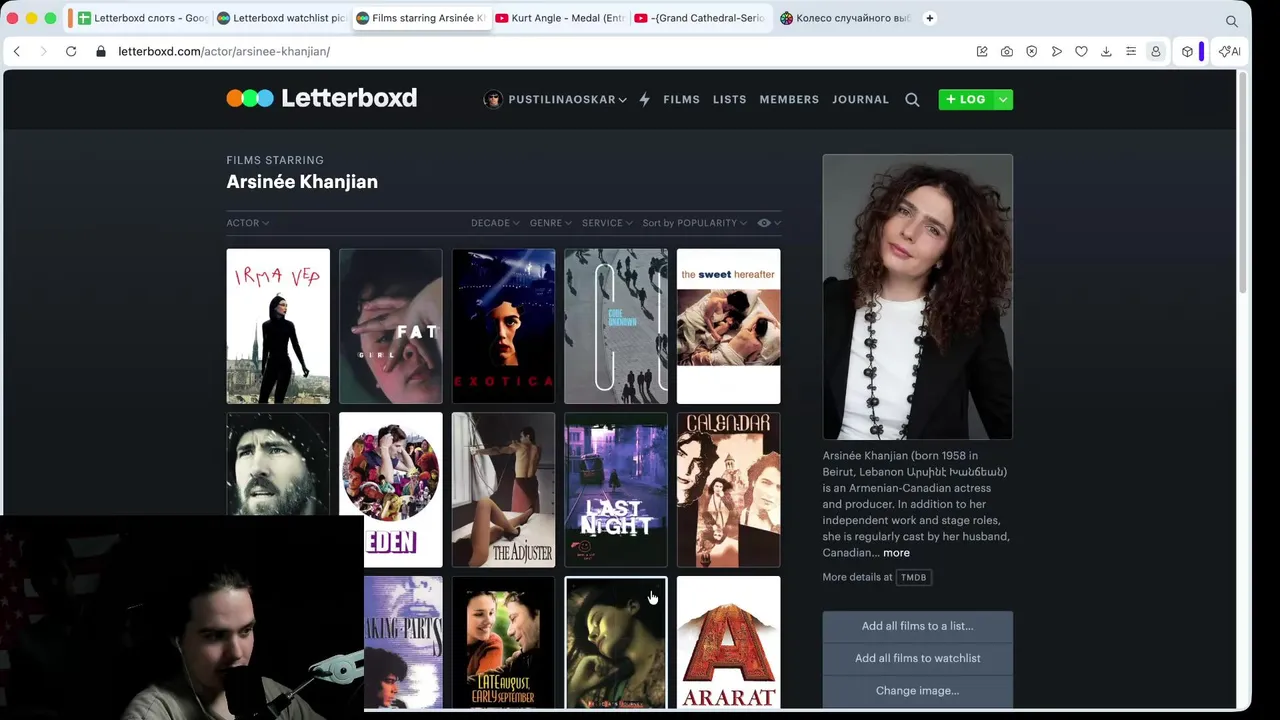Open the TMDB details link
Screen dimensions: 1280x720
(913, 577)
